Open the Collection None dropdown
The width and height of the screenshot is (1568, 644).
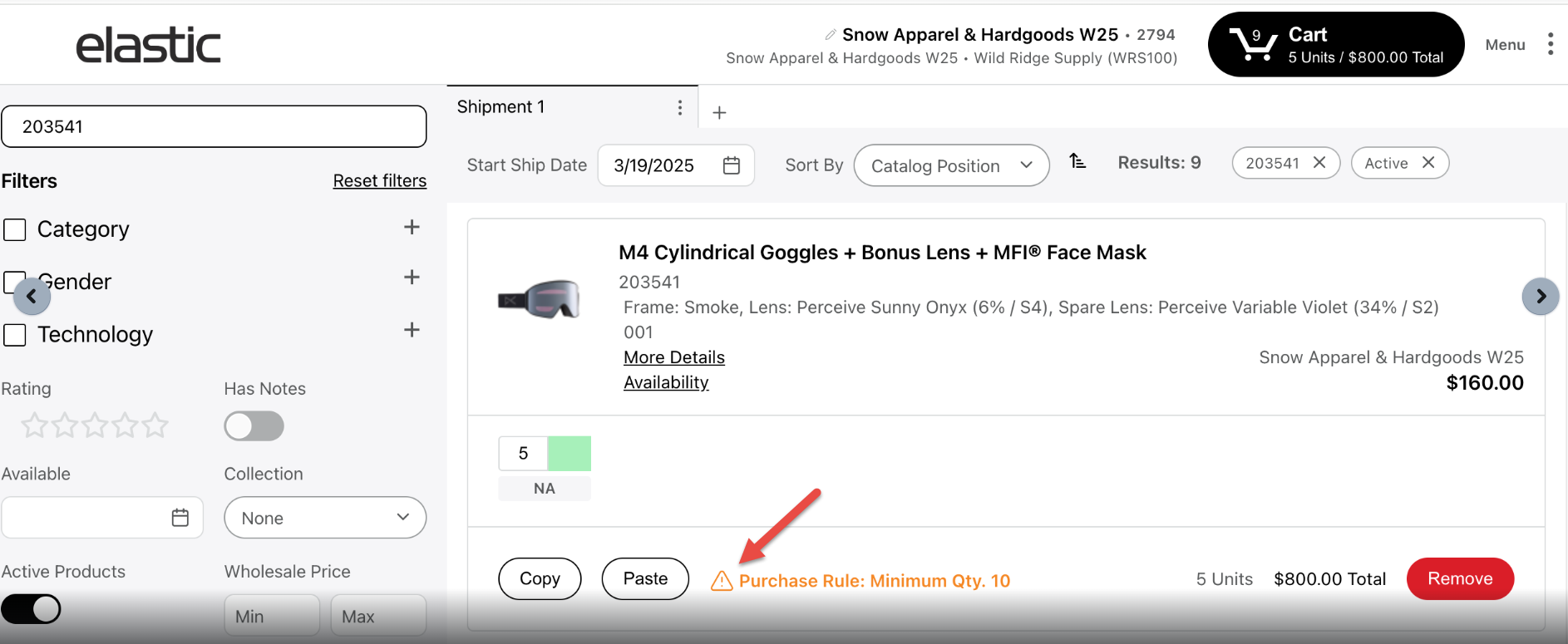coord(325,518)
